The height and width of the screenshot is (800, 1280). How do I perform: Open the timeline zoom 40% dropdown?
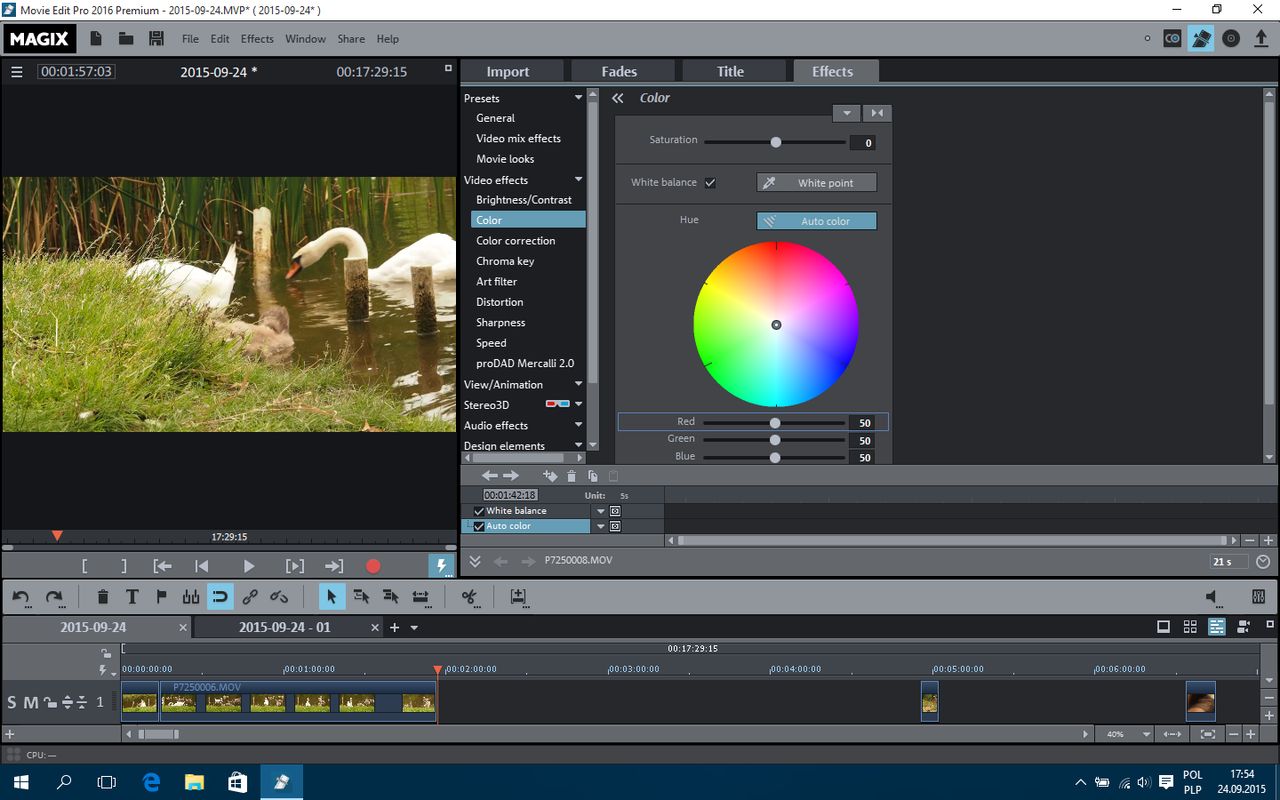click(1146, 734)
